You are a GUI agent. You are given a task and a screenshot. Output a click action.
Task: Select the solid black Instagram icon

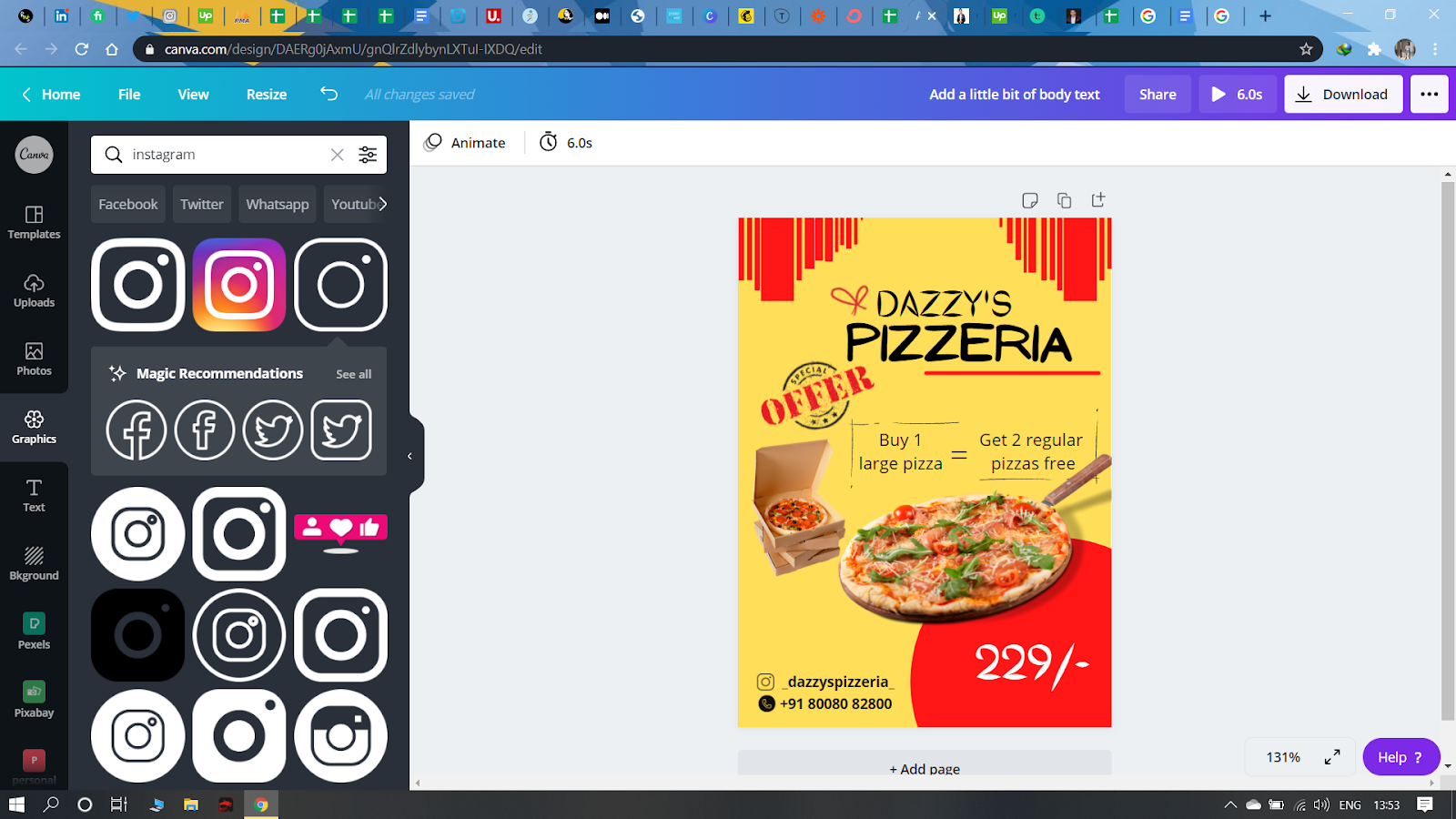tap(138, 635)
